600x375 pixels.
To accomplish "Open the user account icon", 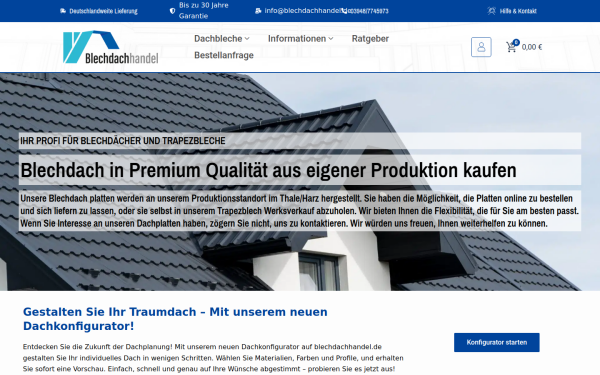I will tap(481, 47).
